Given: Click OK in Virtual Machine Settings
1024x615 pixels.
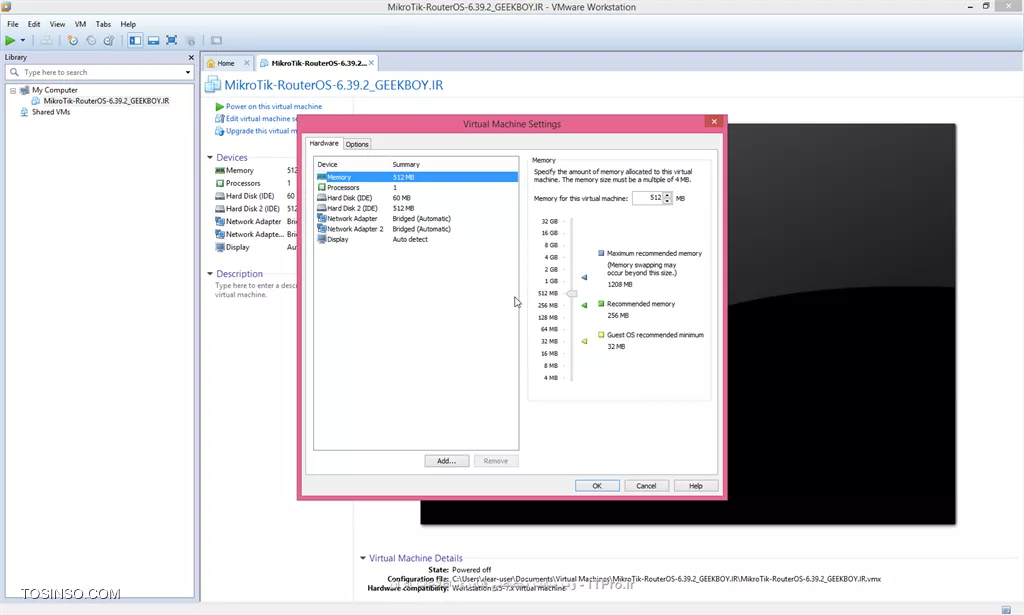Looking at the screenshot, I should tap(597, 485).
